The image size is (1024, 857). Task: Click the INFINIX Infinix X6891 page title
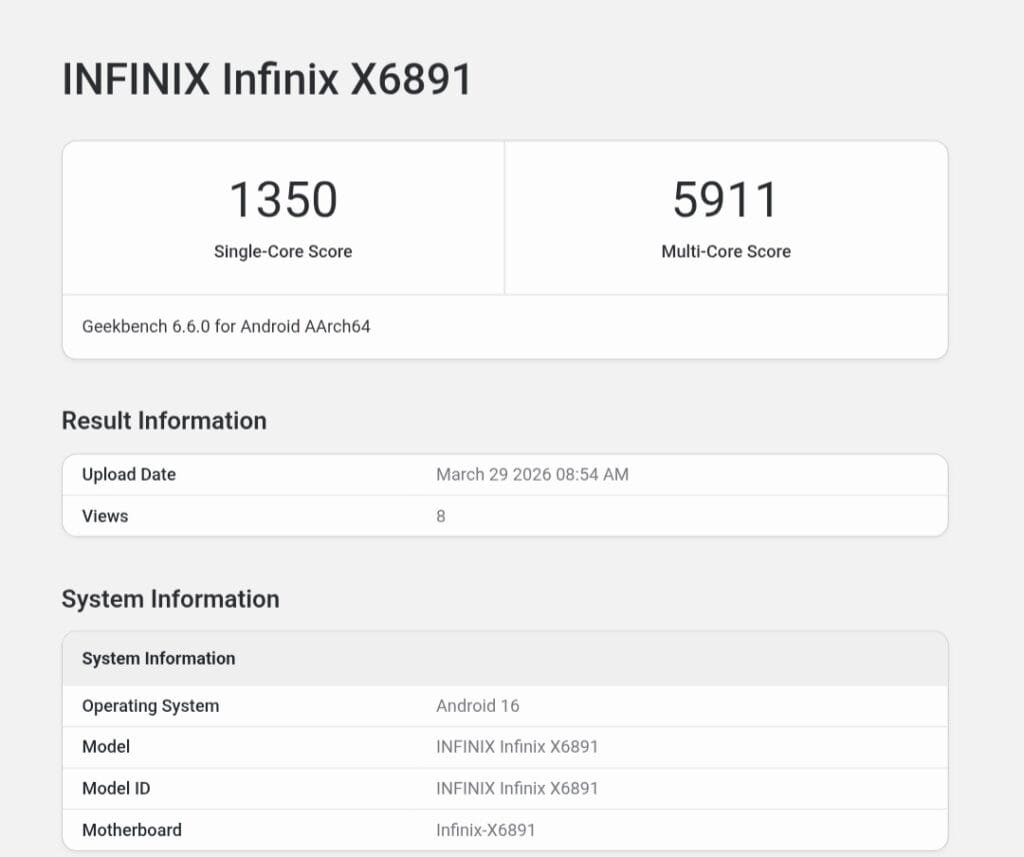coord(266,79)
